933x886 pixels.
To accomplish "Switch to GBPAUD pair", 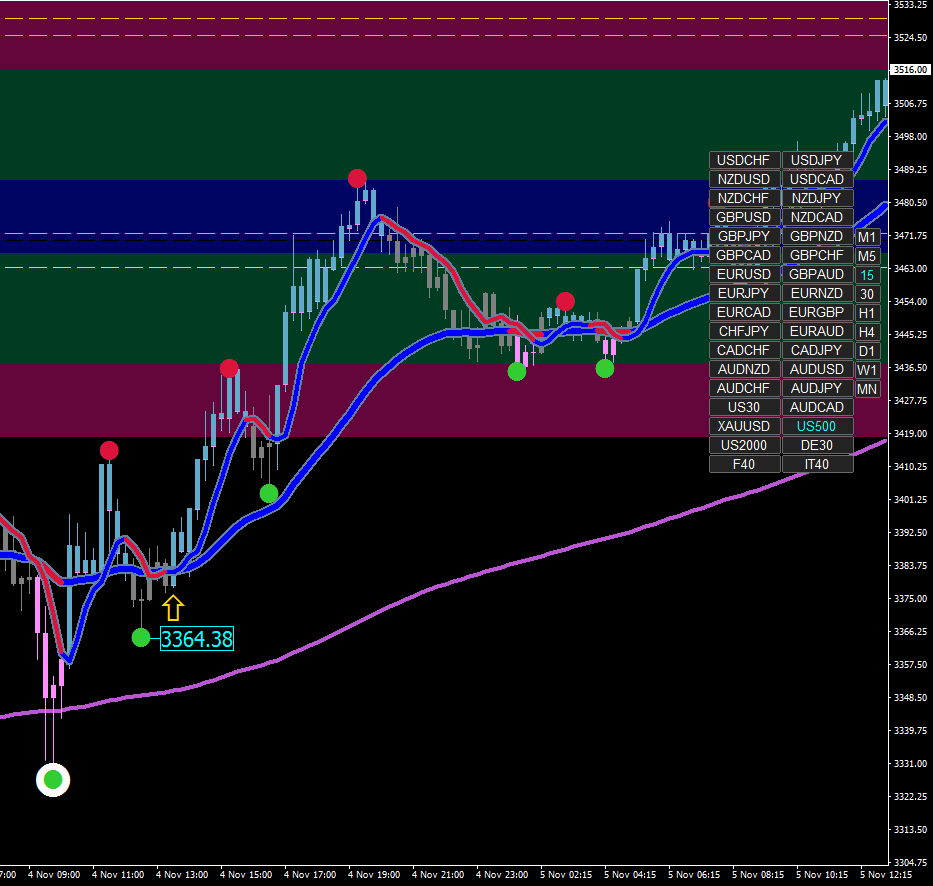I will [x=817, y=274].
